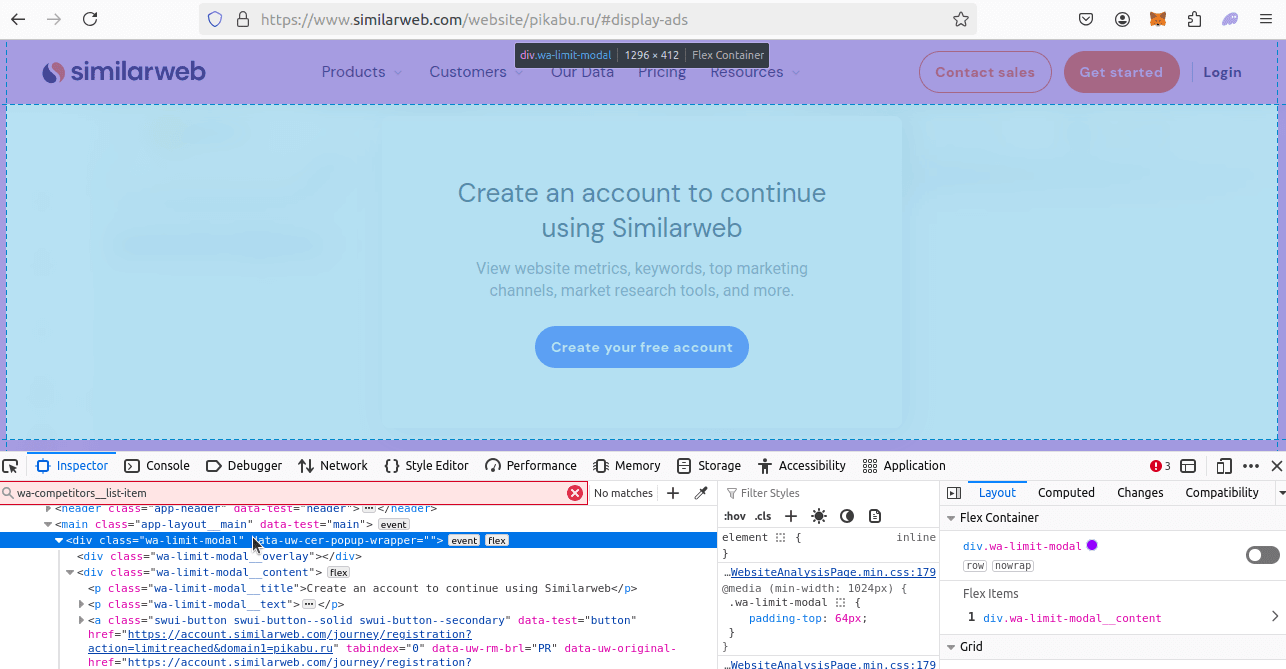
Task: Click the purple flex overlay color swatch
Action: pos(1092,546)
